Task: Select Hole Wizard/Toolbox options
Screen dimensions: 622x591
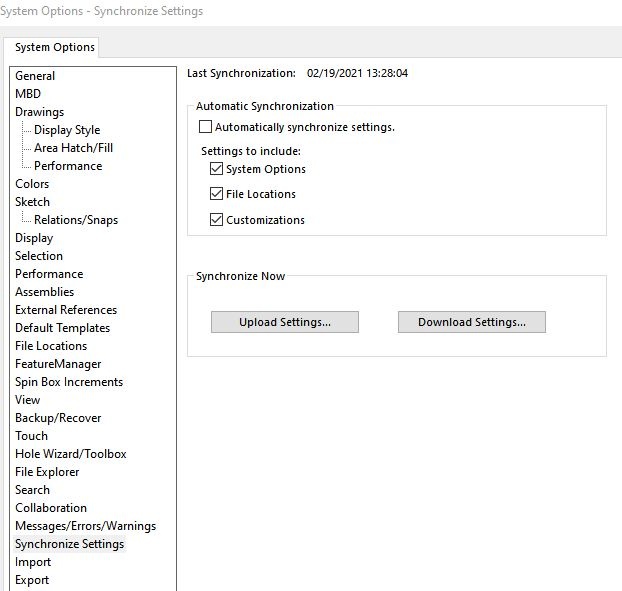Action: 71,454
